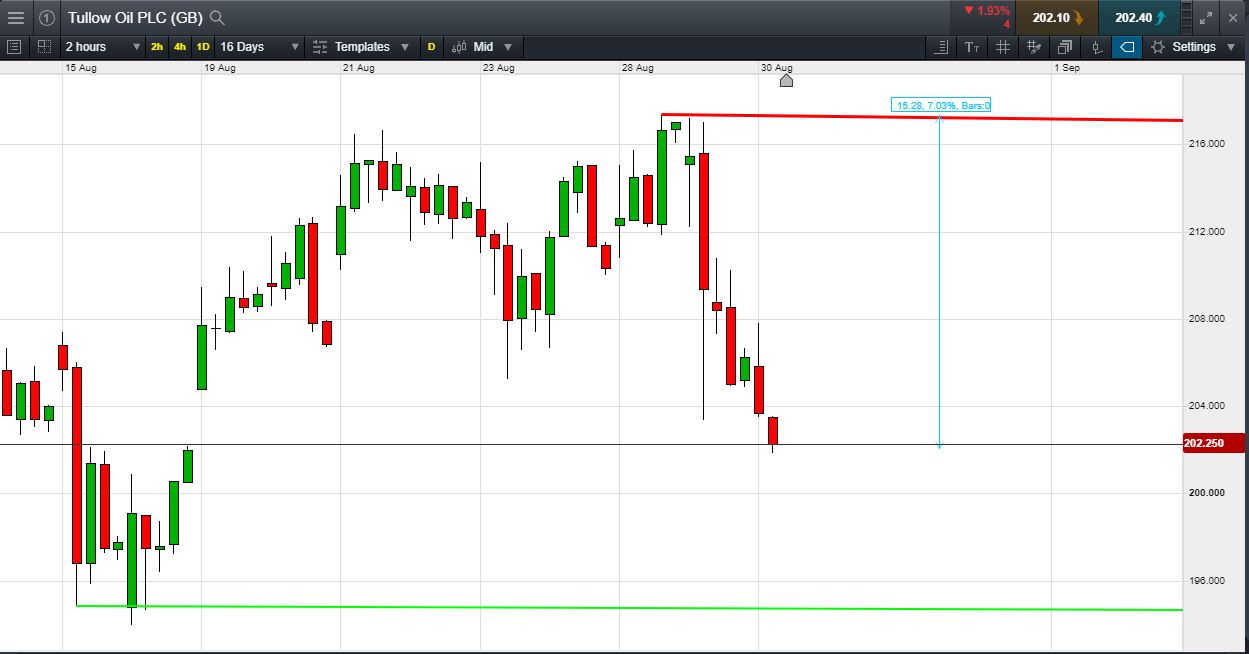Search for another instrument via magnifier icon
1249x654 pixels.
coord(217,18)
